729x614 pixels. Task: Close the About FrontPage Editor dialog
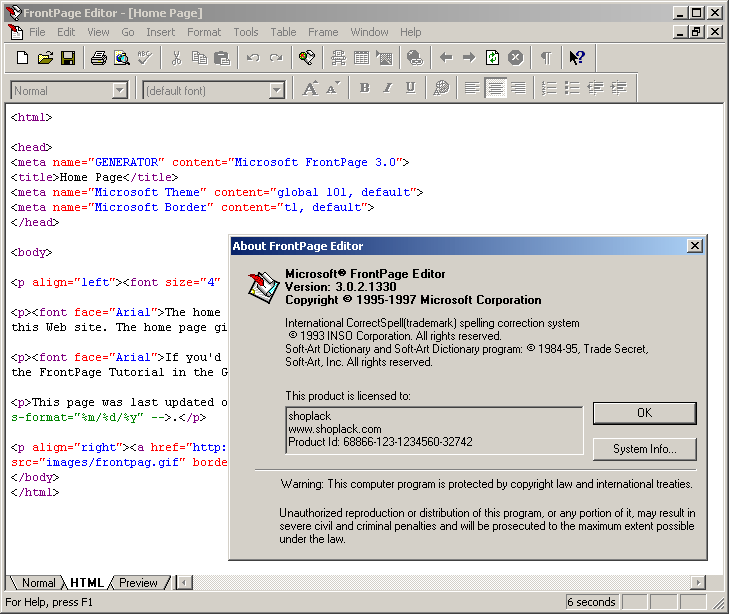pyautogui.click(x=695, y=246)
